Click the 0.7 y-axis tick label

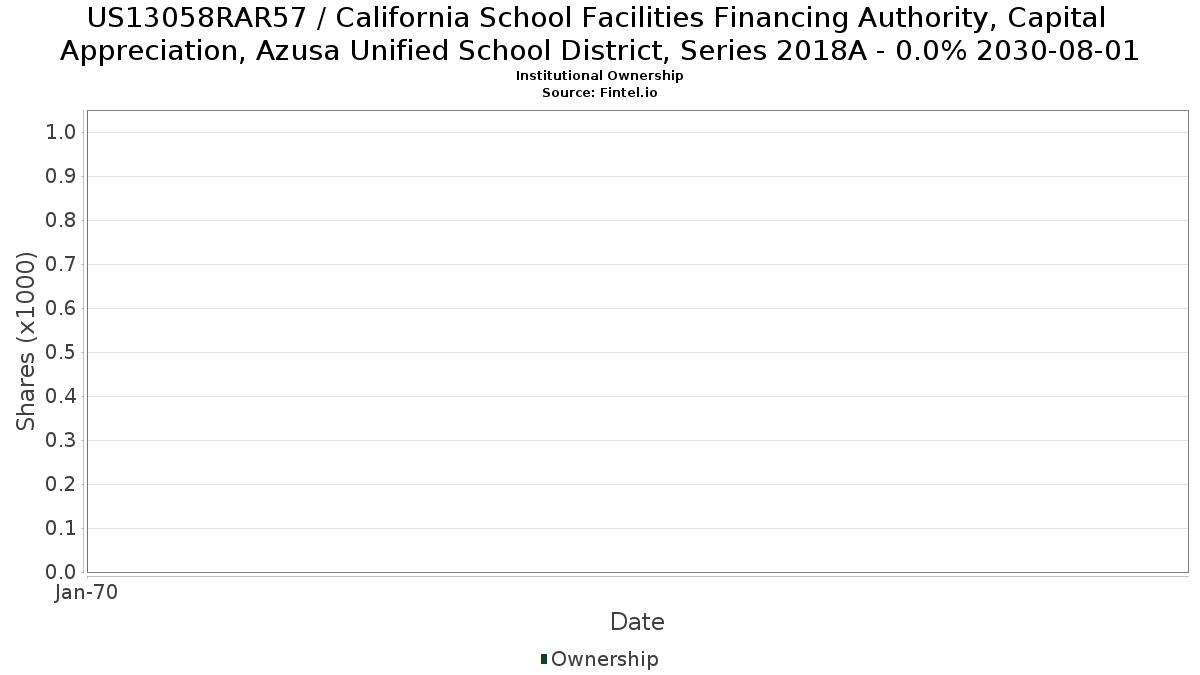pos(62,265)
